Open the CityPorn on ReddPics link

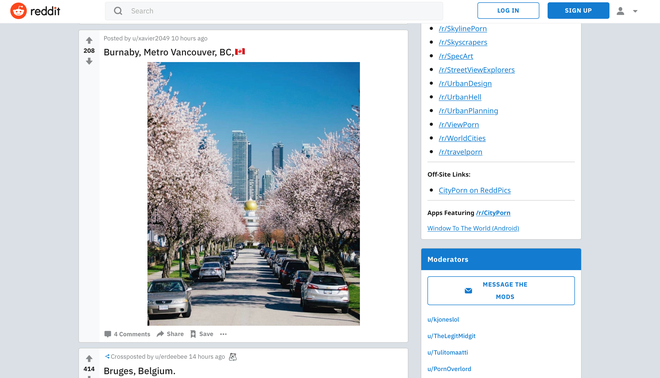(x=474, y=190)
